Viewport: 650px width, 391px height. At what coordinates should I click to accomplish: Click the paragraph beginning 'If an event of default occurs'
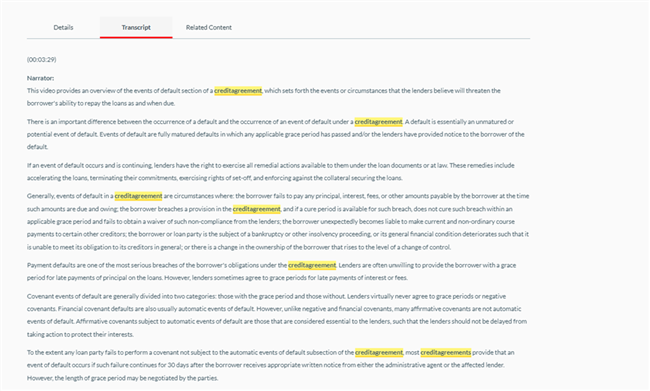coord(271,172)
